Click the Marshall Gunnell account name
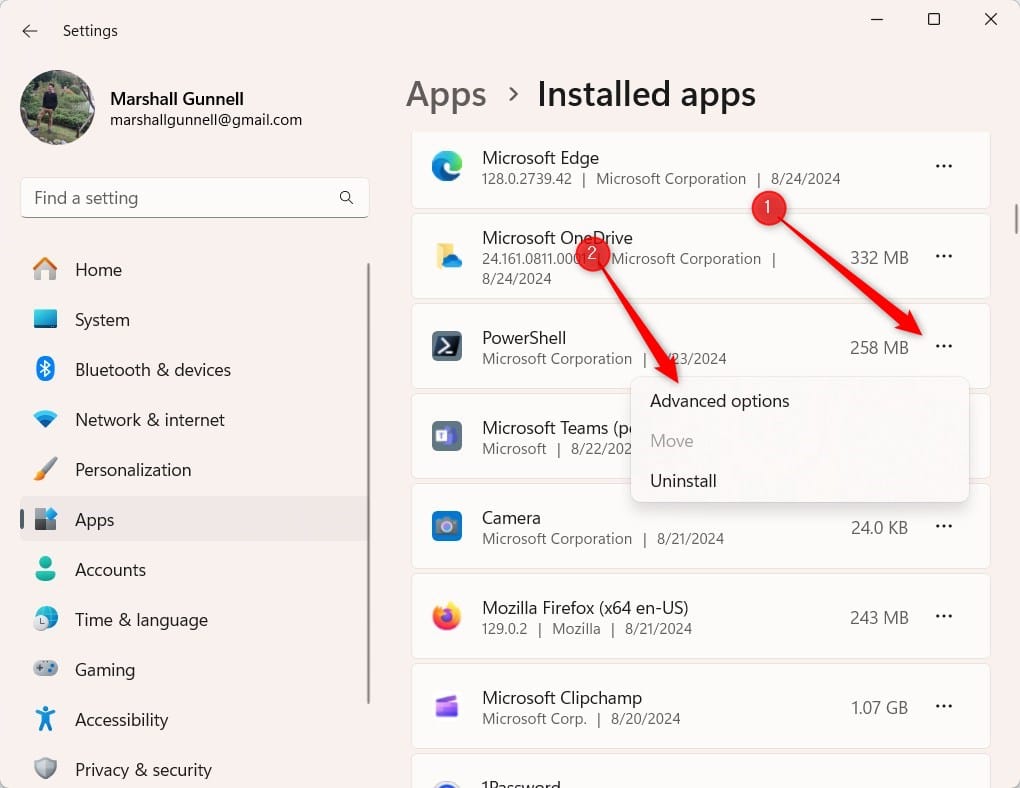This screenshot has height=788, width=1020. click(177, 99)
